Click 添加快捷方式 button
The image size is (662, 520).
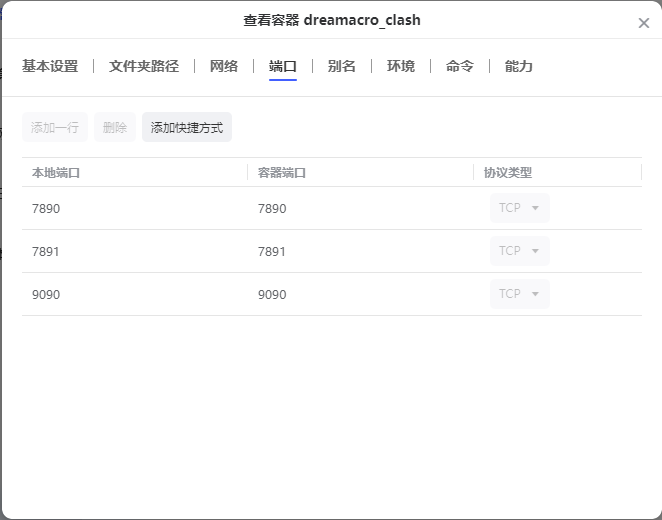pyautogui.click(x=187, y=128)
